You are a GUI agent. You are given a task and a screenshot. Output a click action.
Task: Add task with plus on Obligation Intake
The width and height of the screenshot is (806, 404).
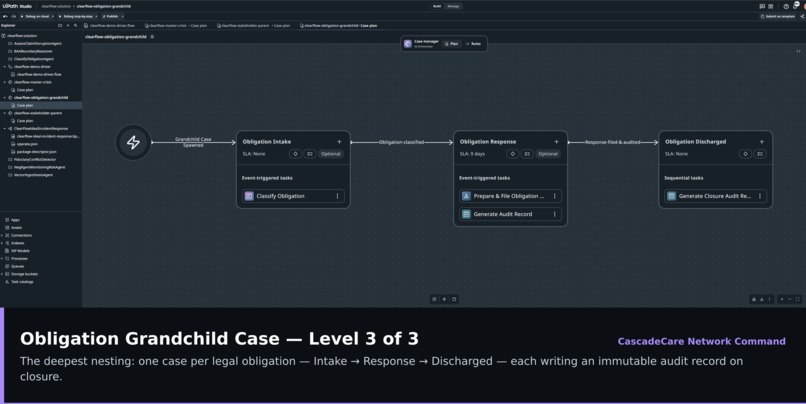[339, 141]
